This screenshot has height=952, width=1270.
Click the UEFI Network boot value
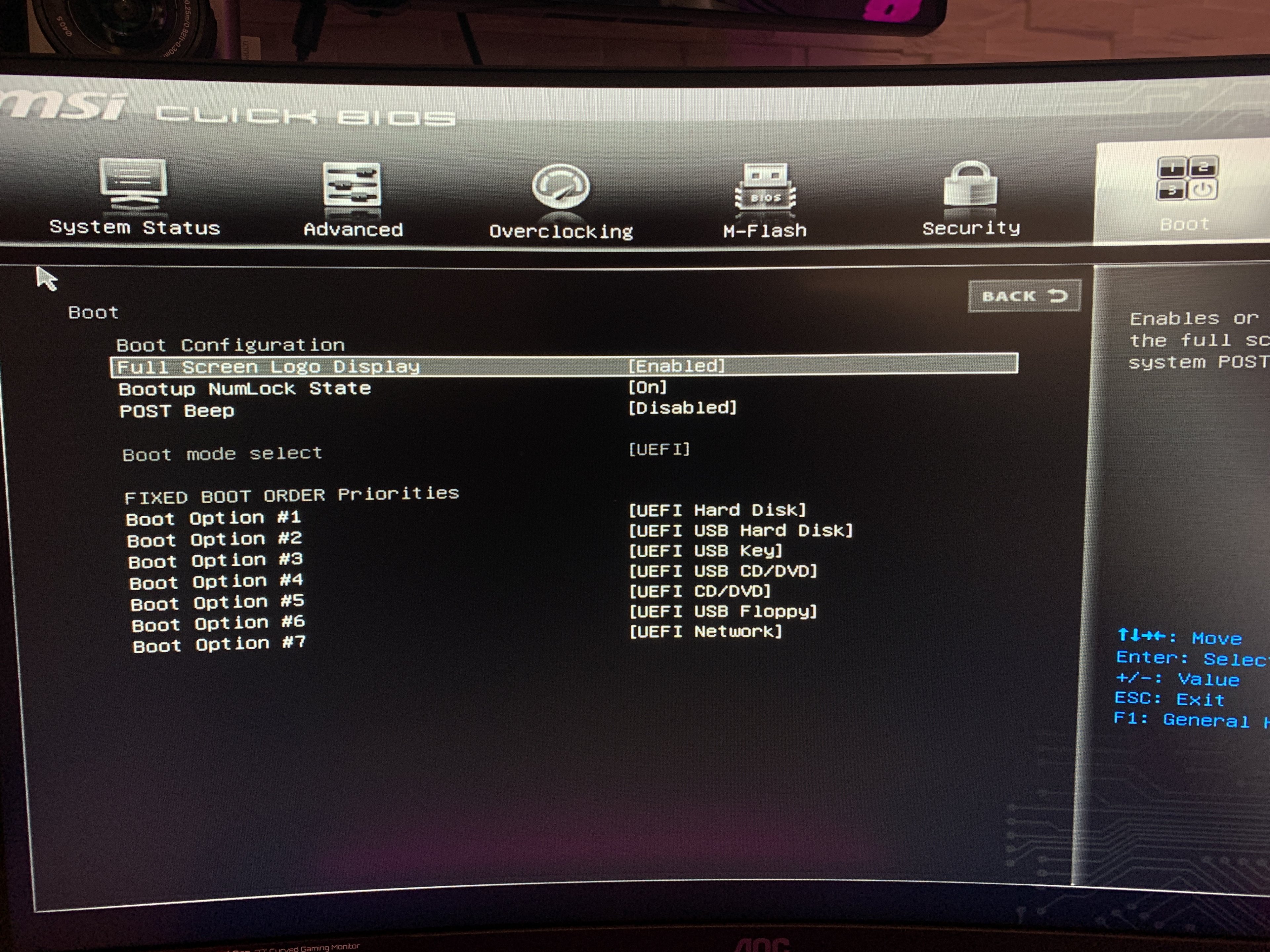pyautogui.click(x=705, y=632)
